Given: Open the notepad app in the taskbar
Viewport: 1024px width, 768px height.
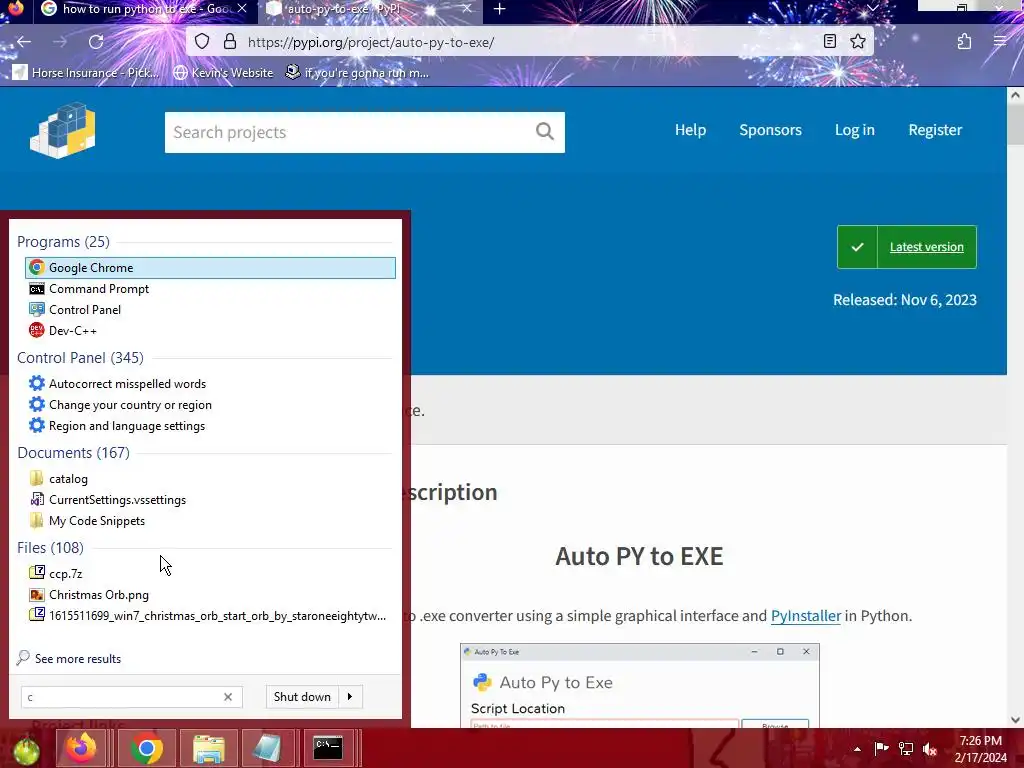Looking at the screenshot, I should coord(267,748).
